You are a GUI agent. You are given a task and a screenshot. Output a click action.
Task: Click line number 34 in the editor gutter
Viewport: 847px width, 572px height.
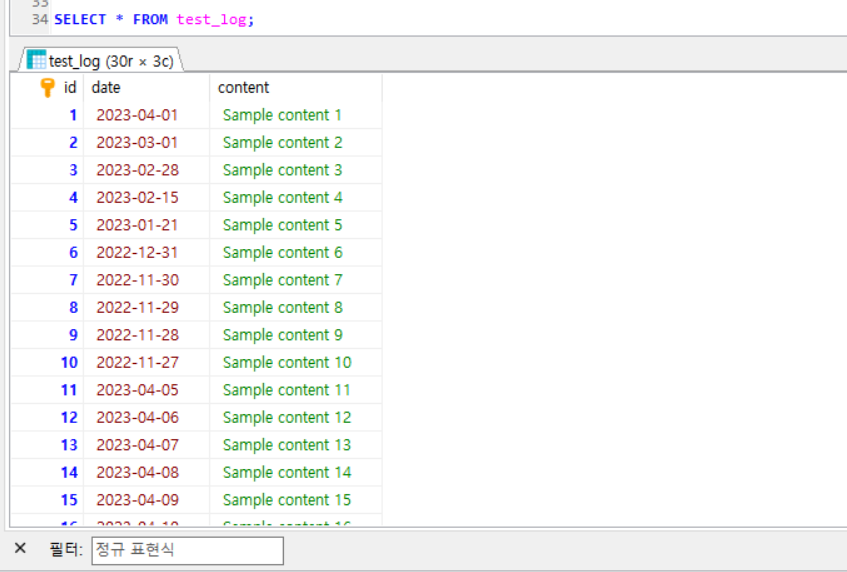(40, 19)
